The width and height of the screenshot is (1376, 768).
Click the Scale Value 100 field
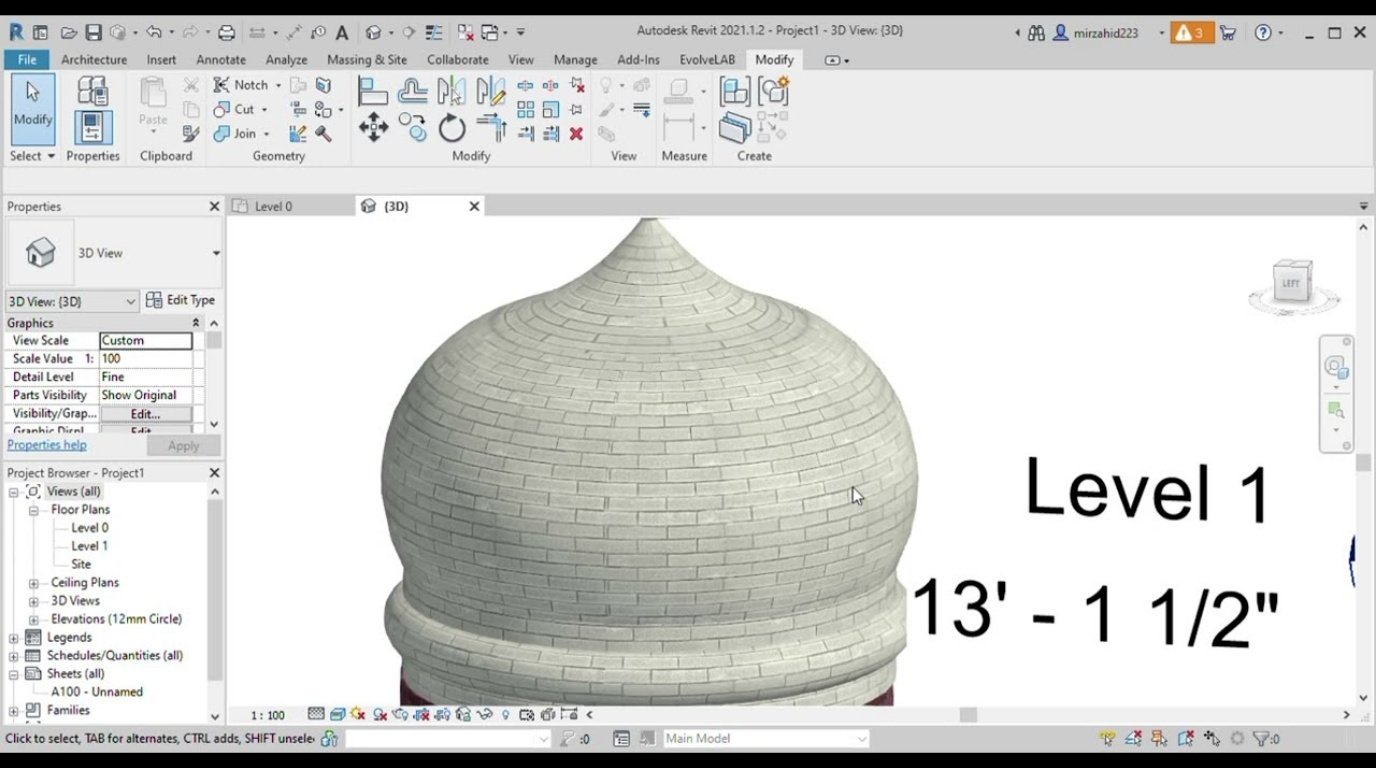(146, 359)
